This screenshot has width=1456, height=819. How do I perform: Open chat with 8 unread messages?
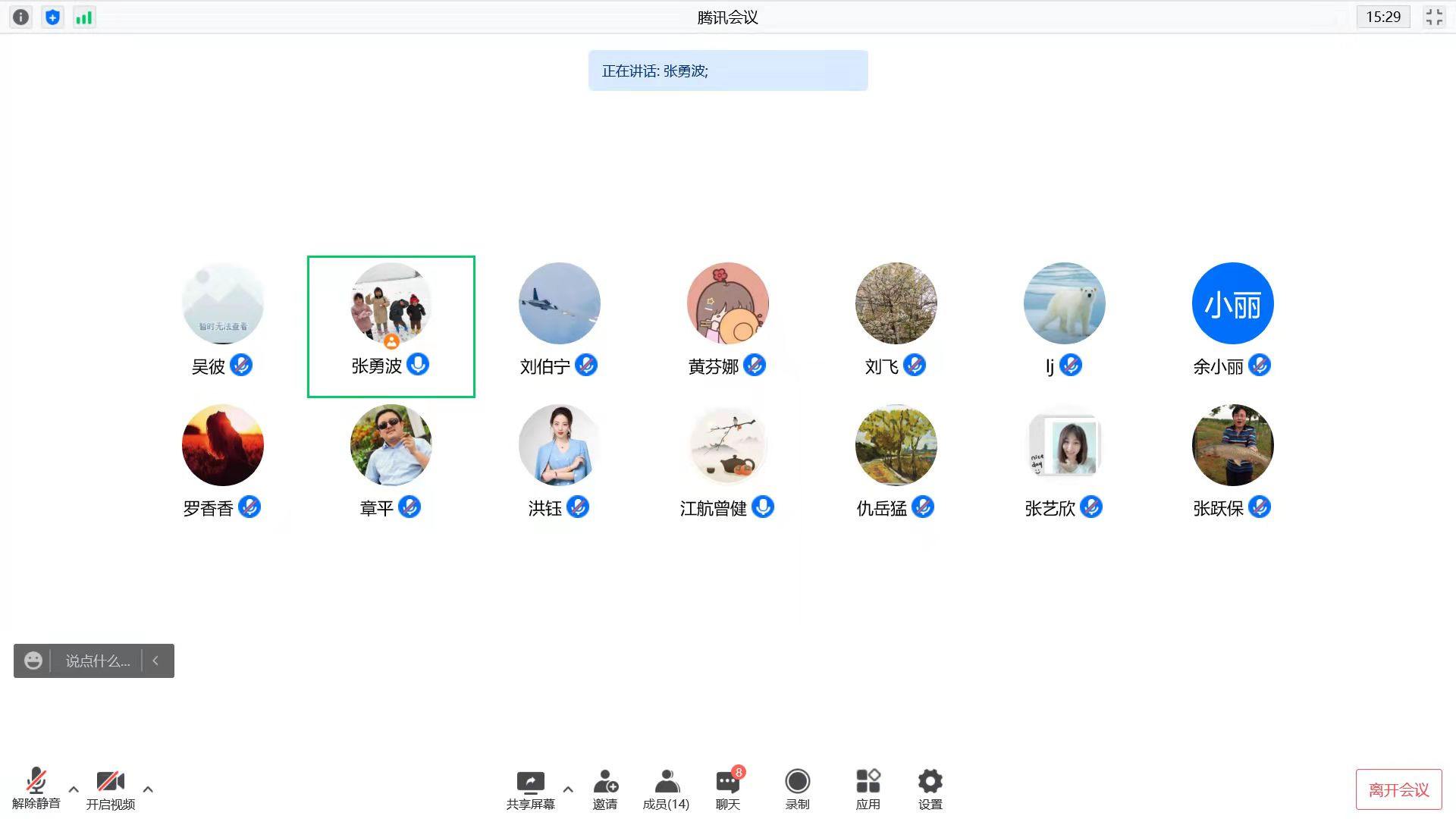[728, 789]
